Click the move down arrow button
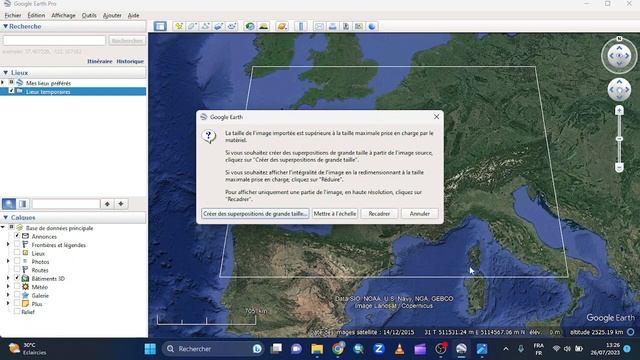The image size is (640, 360). click(x=121, y=204)
